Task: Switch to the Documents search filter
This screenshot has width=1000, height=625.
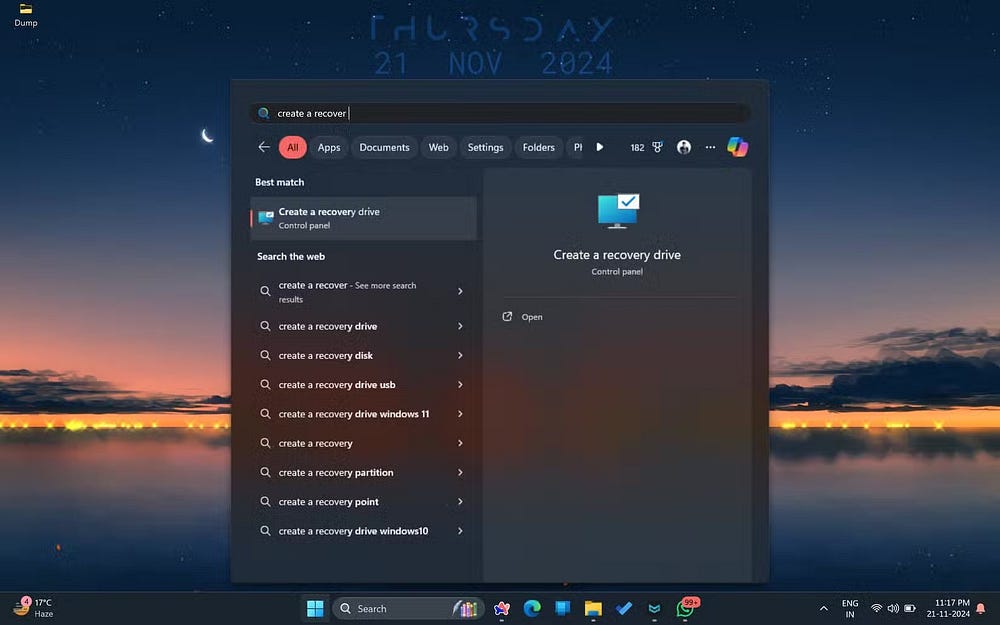Action: (384, 147)
